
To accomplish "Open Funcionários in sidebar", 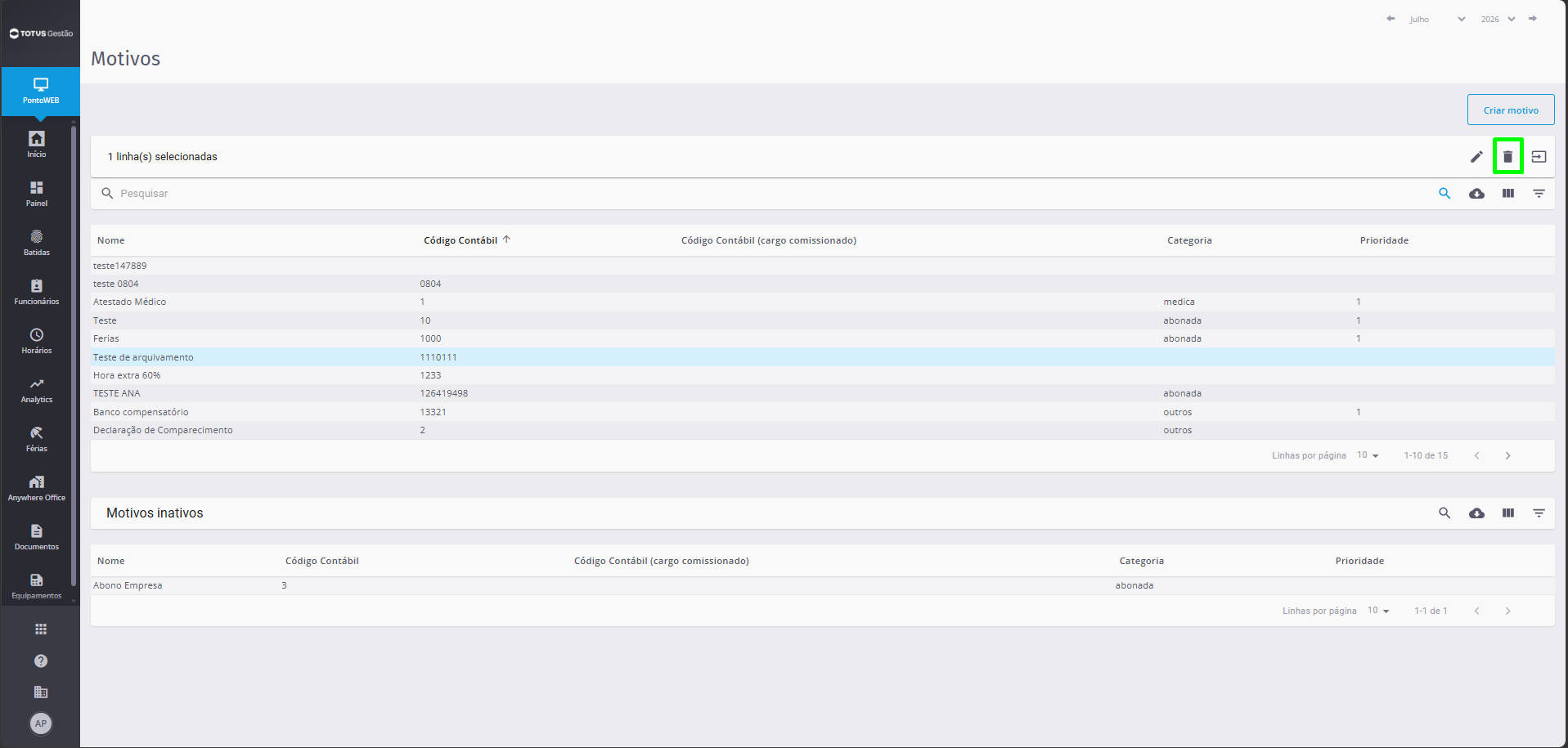I will coord(37,292).
